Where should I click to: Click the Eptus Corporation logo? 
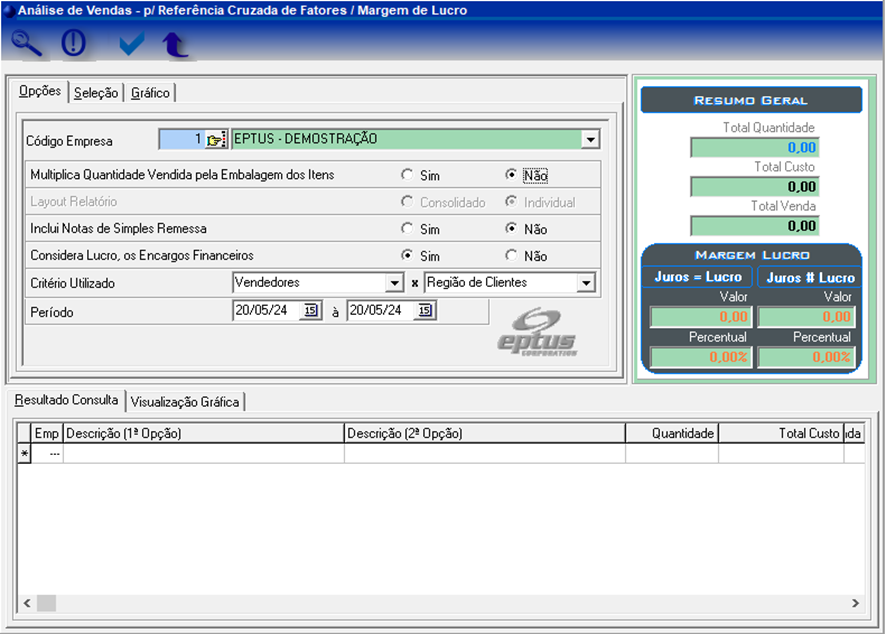coord(538,332)
